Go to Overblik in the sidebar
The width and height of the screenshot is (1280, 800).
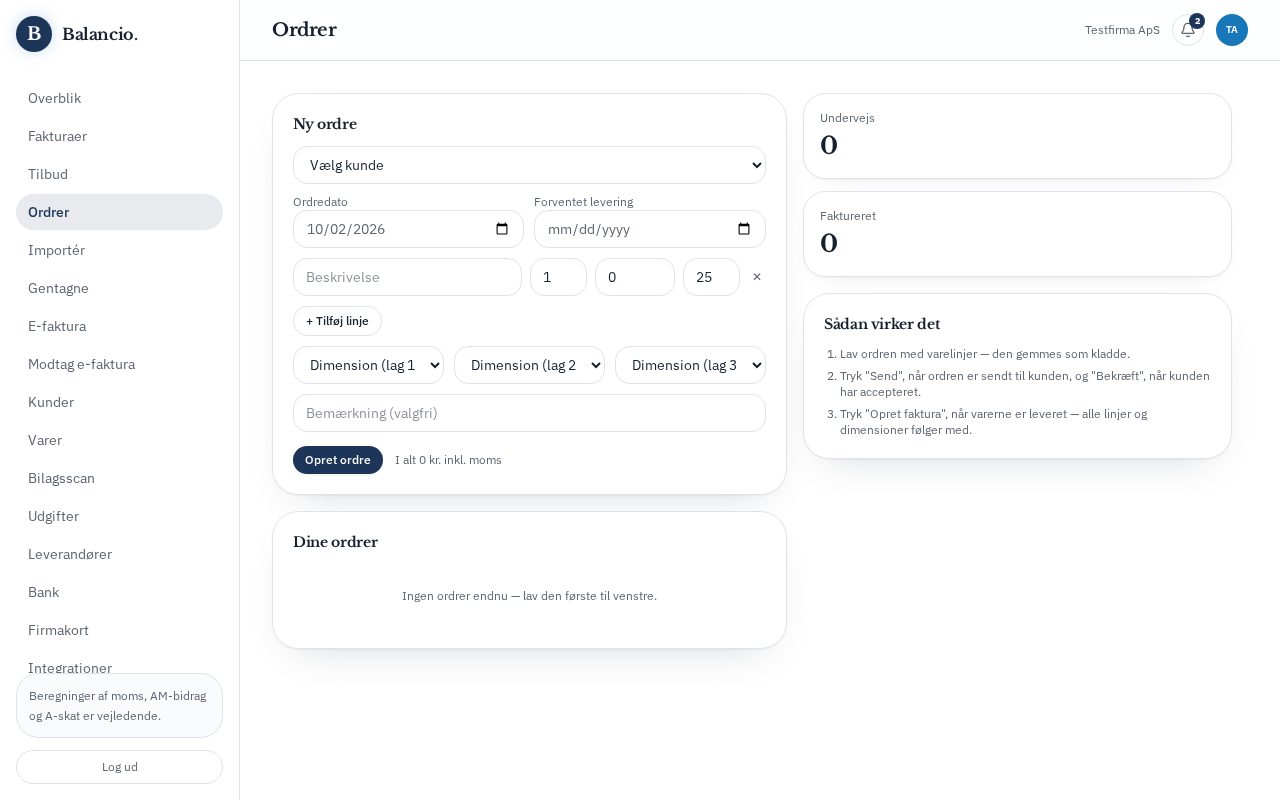(x=119, y=98)
